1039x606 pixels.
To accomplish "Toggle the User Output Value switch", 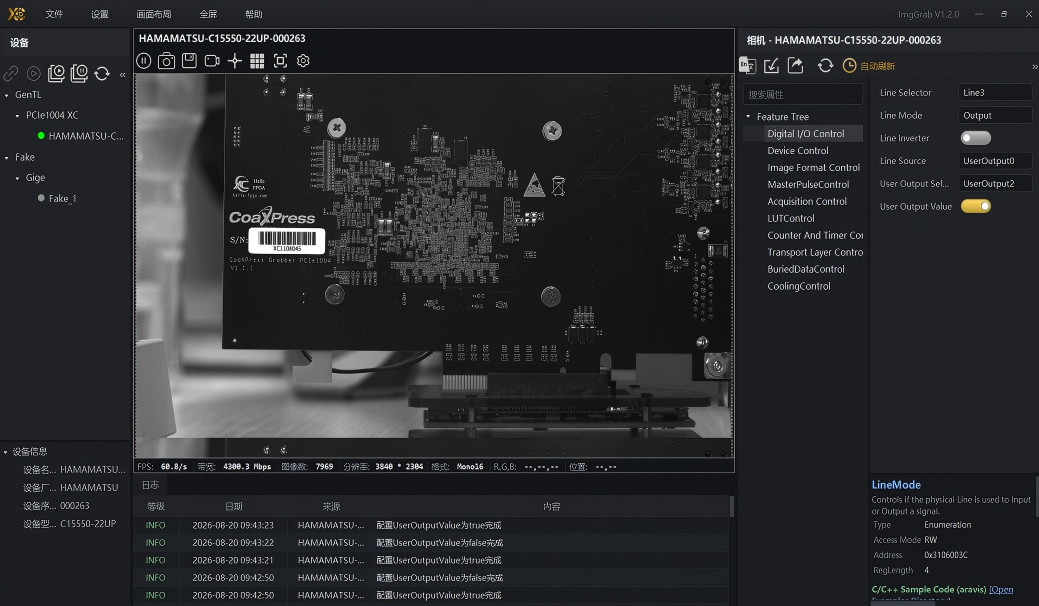I will (x=975, y=206).
